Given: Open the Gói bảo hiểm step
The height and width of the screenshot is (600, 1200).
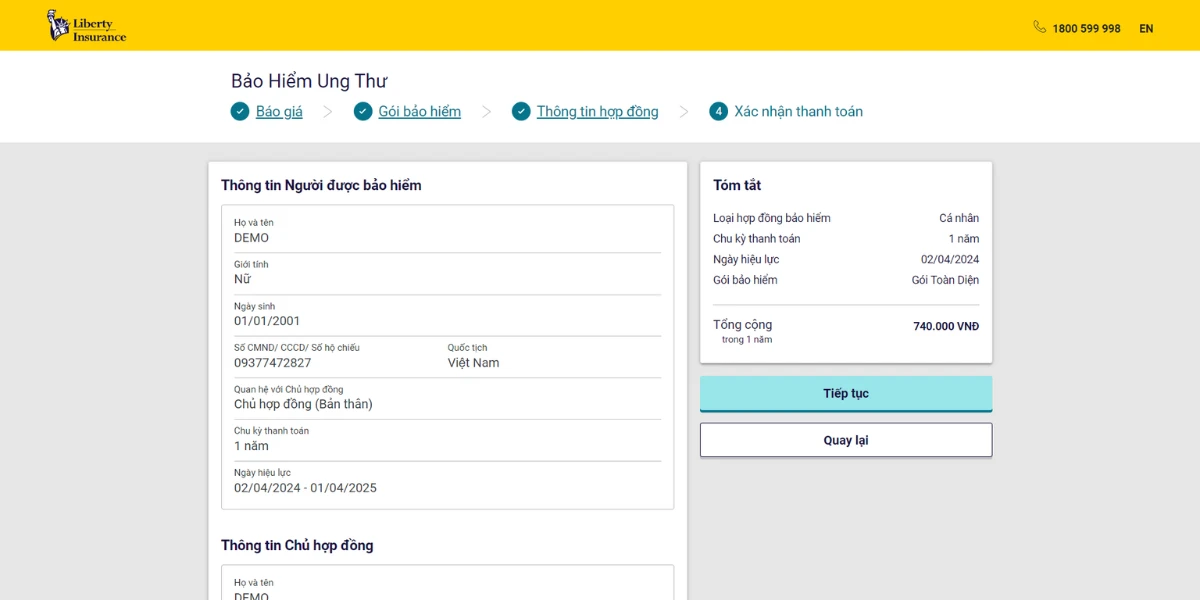Looking at the screenshot, I should (x=420, y=112).
